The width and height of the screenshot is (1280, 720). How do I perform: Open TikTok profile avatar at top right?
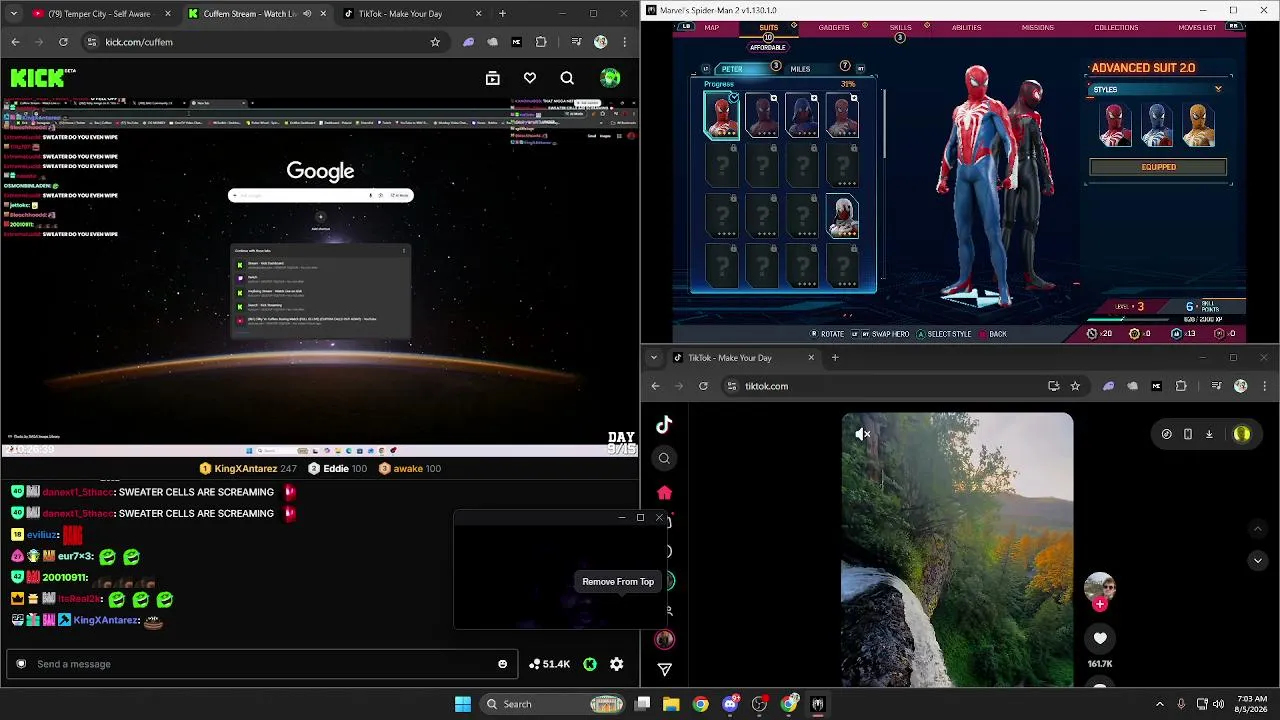(1242, 434)
